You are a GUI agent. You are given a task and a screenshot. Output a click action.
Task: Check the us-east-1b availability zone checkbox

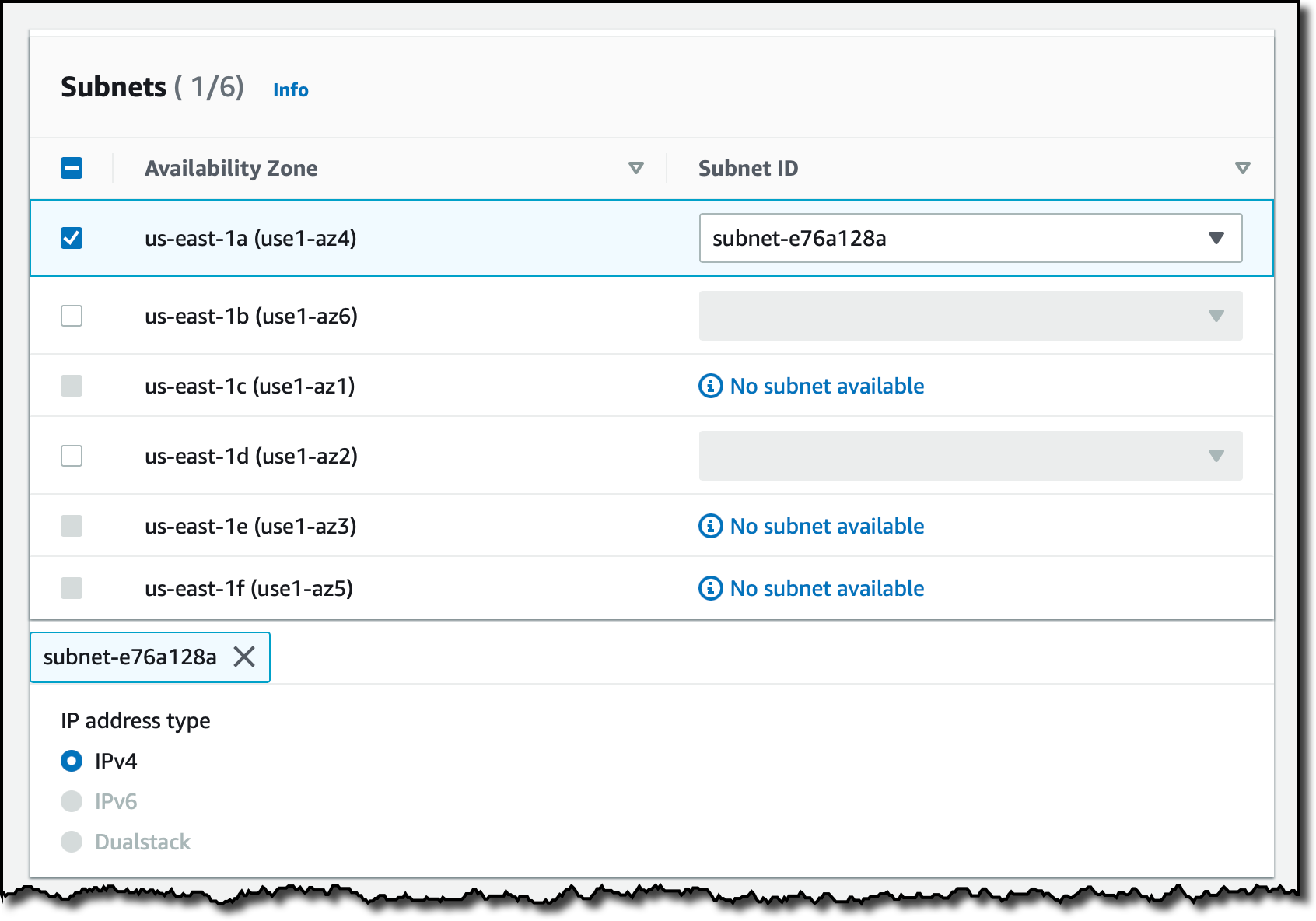click(x=72, y=316)
